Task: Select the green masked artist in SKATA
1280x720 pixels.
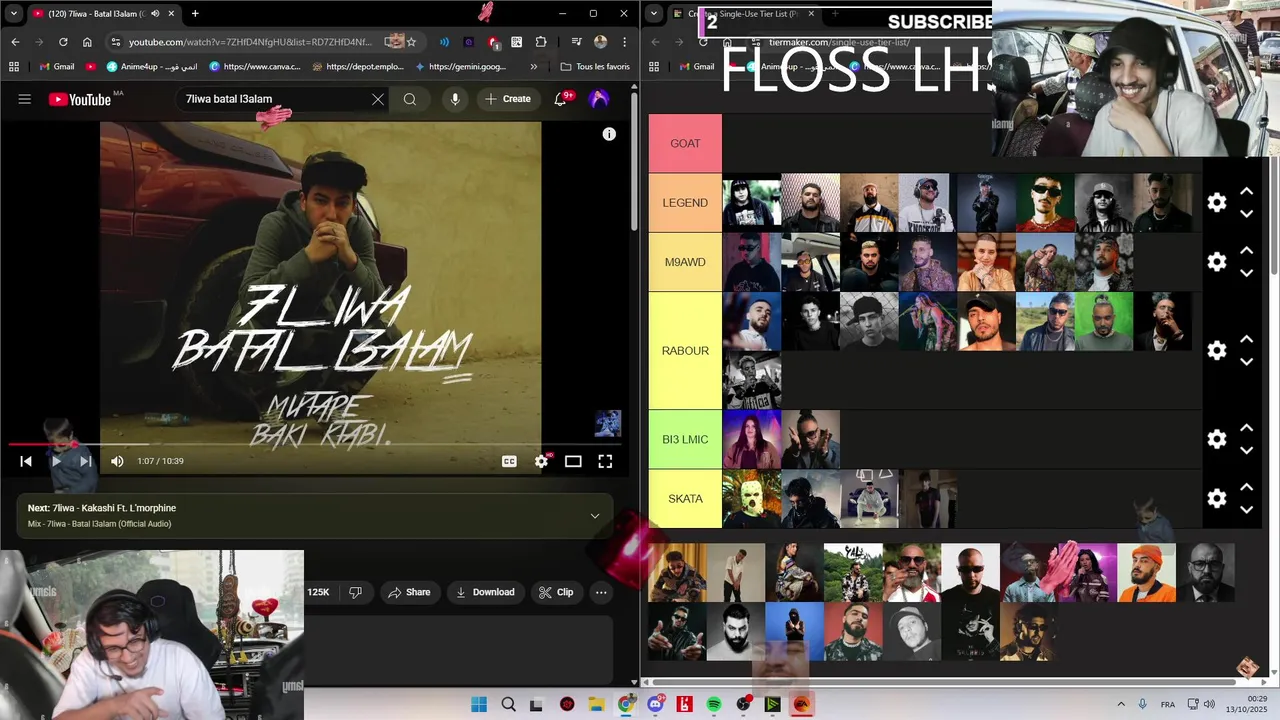Action: (752, 499)
